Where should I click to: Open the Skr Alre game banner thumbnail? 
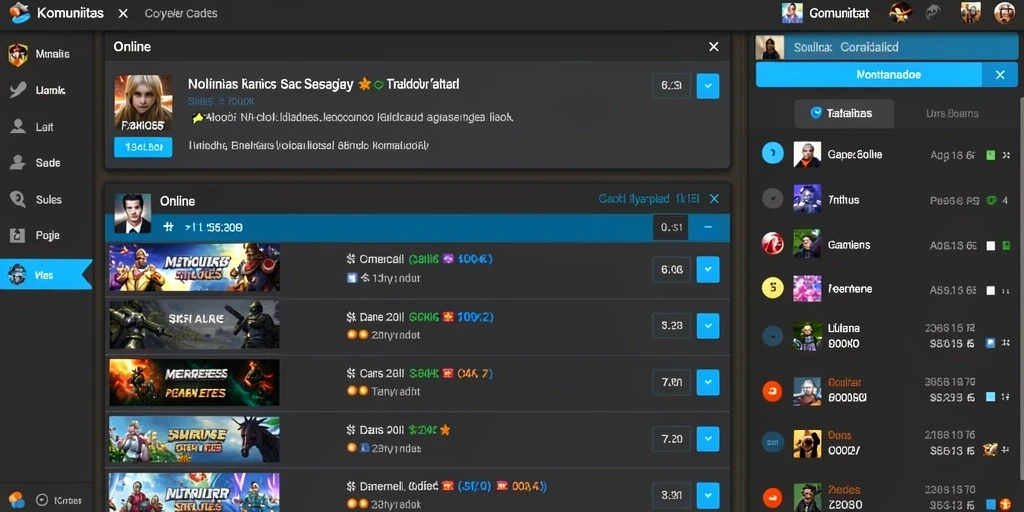click(194, 325)
